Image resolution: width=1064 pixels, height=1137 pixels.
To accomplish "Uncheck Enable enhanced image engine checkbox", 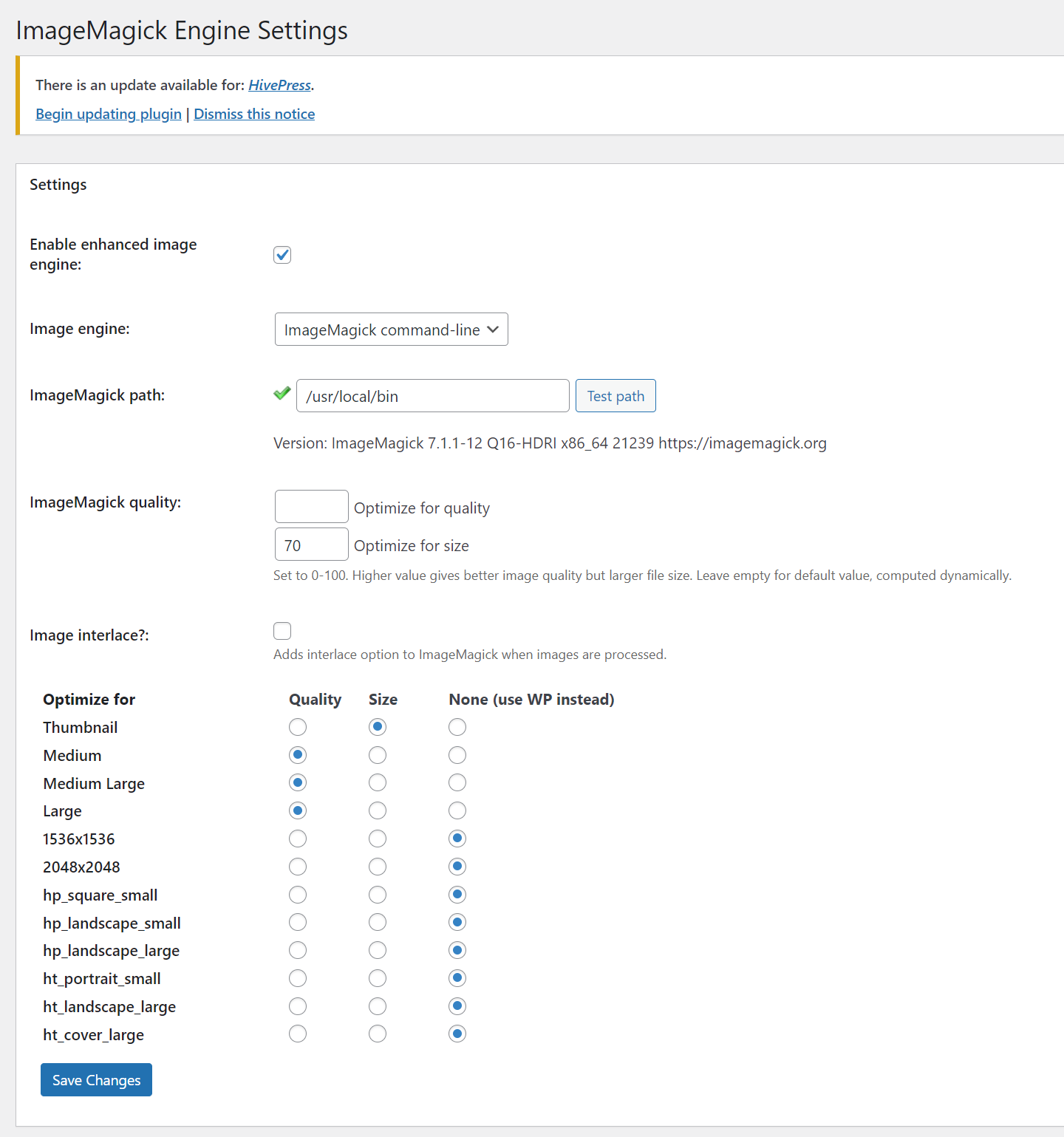I will 282,255.
